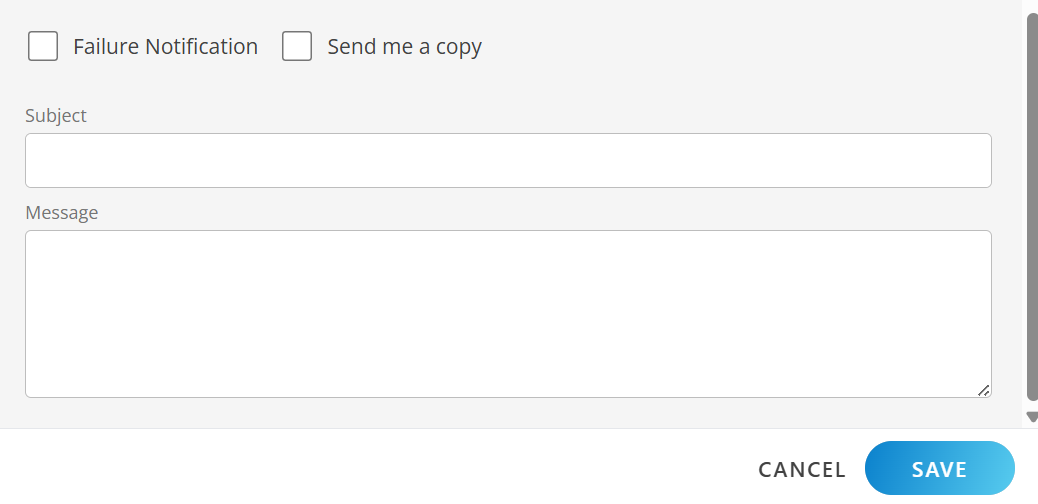Click the scroll down arrow
Viewport: 1038px width, 504px height.
[x=1032, y=417]
